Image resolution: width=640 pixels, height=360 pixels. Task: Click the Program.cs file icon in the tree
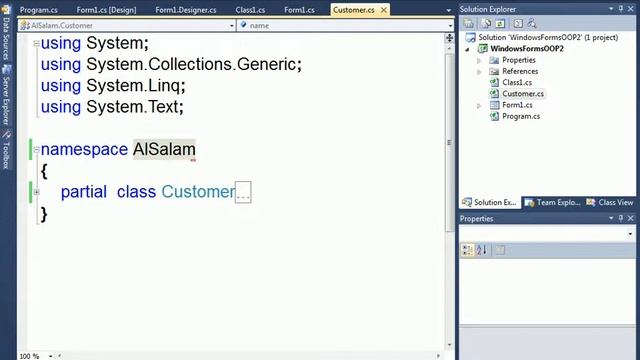pos(494,116)
